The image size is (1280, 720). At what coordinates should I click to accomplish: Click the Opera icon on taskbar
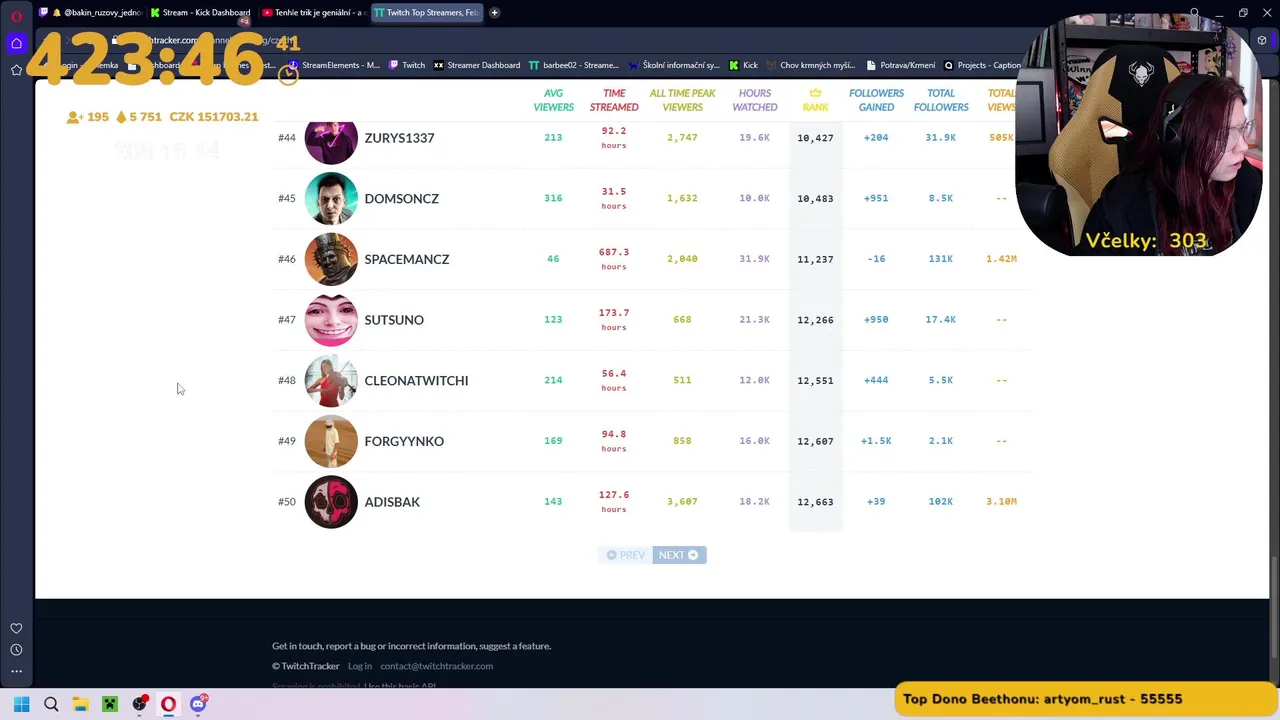[x=168, y=704]
